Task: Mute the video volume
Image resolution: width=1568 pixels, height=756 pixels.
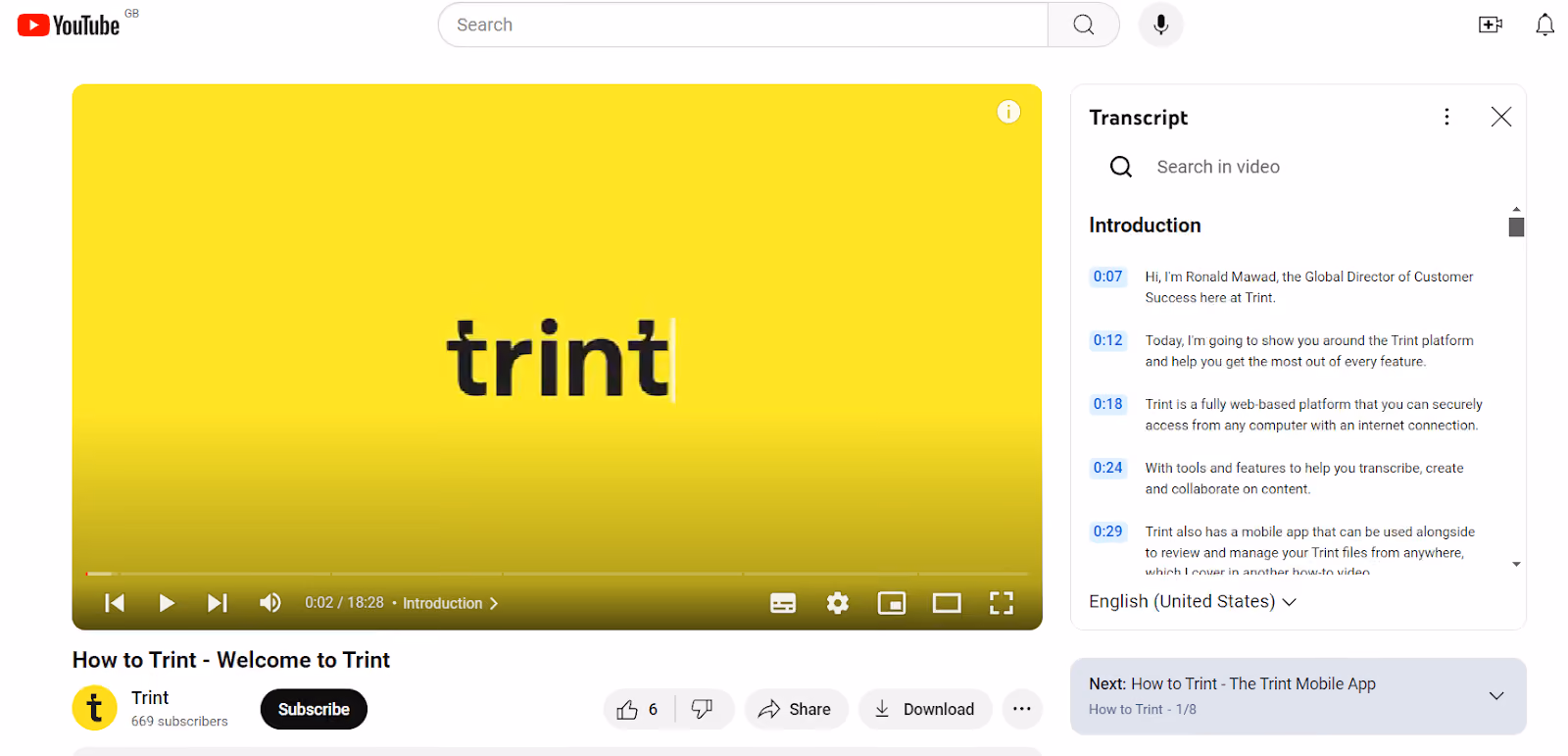Action: click(270, 603)
